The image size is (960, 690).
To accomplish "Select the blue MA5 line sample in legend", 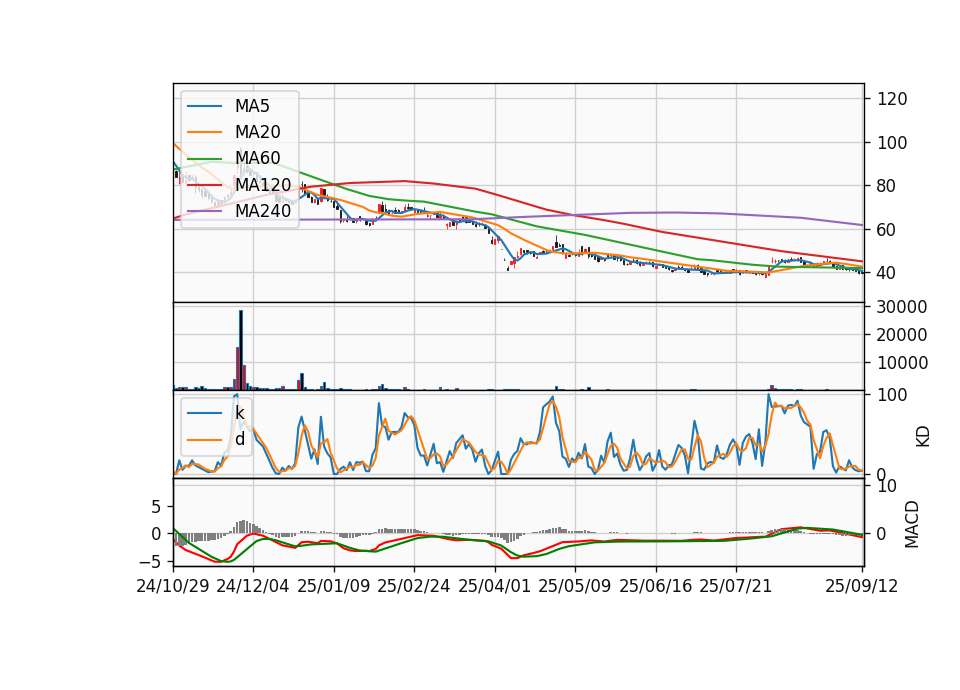I will tap(204, 107).
